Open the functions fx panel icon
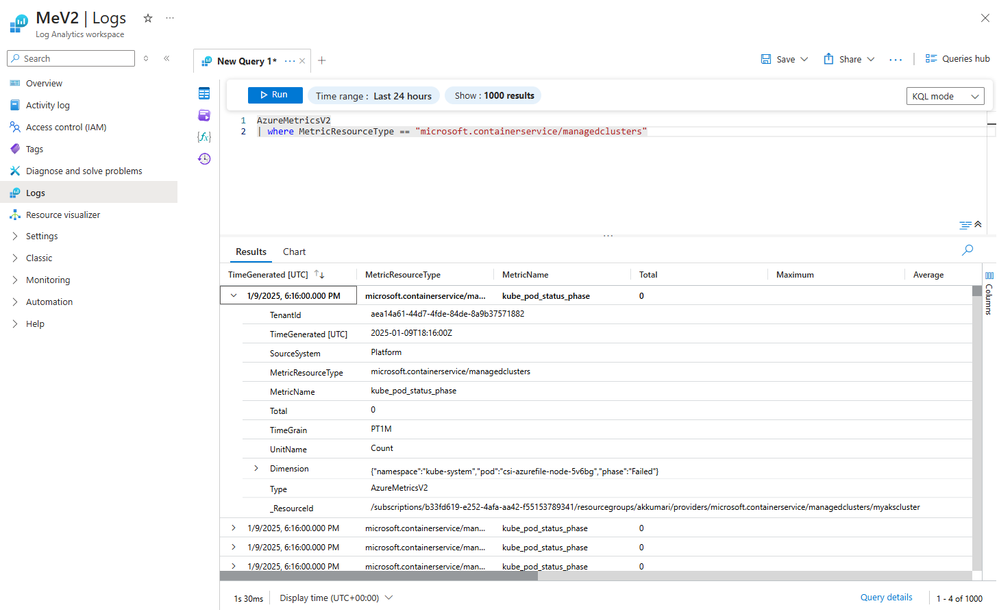Screen dimensions: 999x610 pyautogui.click(x=204, y=136)
